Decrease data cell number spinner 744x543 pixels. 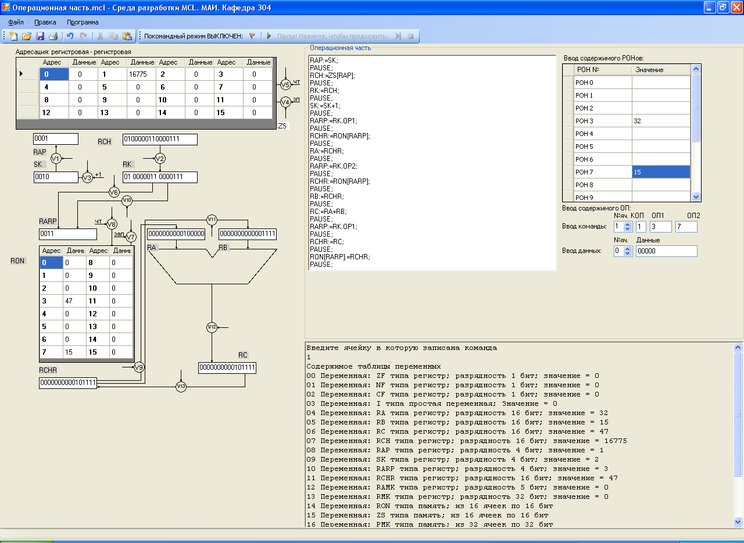point(626,254)
